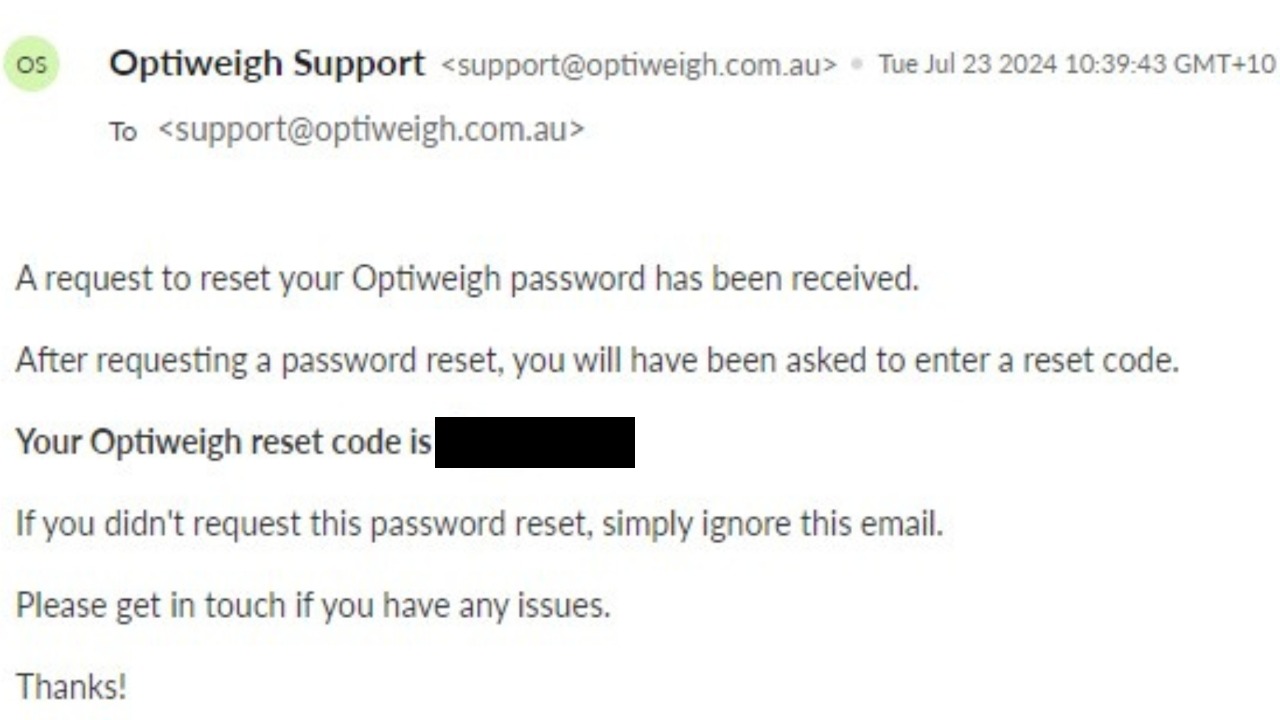Select the recipient address after To
Viewport: 1280px width, 720px height.
[371, 130]
